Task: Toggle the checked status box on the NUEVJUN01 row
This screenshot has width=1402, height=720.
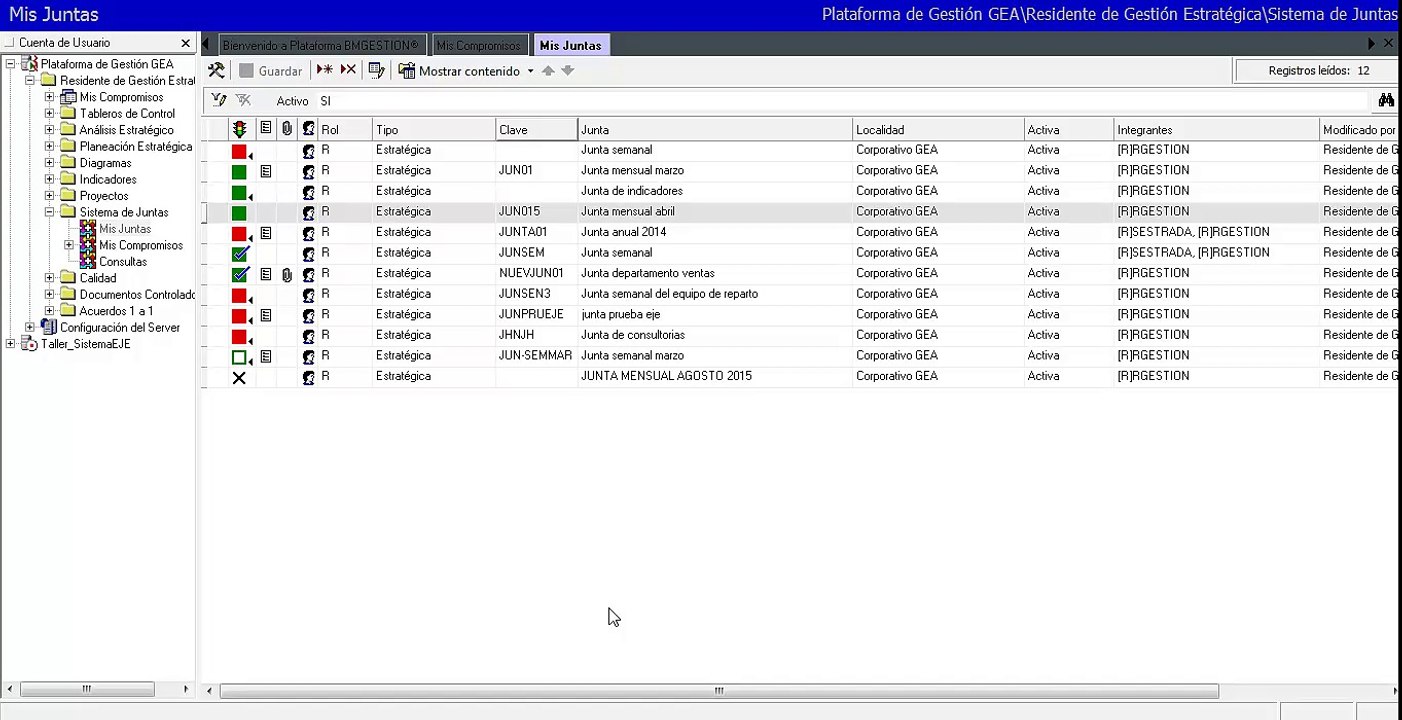Action: [239, 274]
